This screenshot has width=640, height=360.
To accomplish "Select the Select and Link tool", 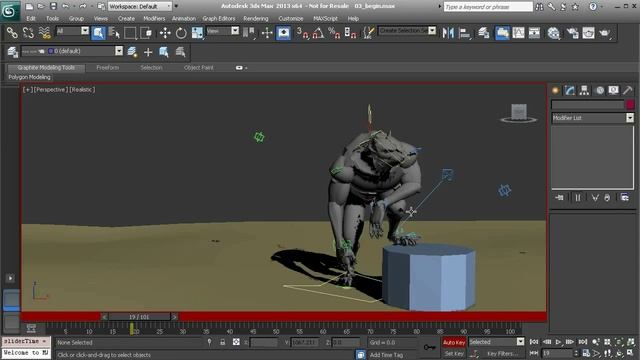I will 12,33.
